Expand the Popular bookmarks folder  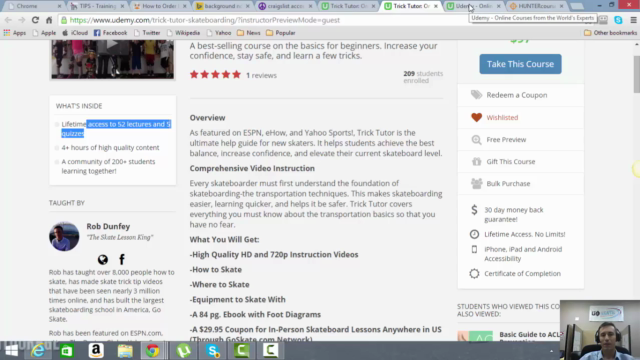pos(280,33)
